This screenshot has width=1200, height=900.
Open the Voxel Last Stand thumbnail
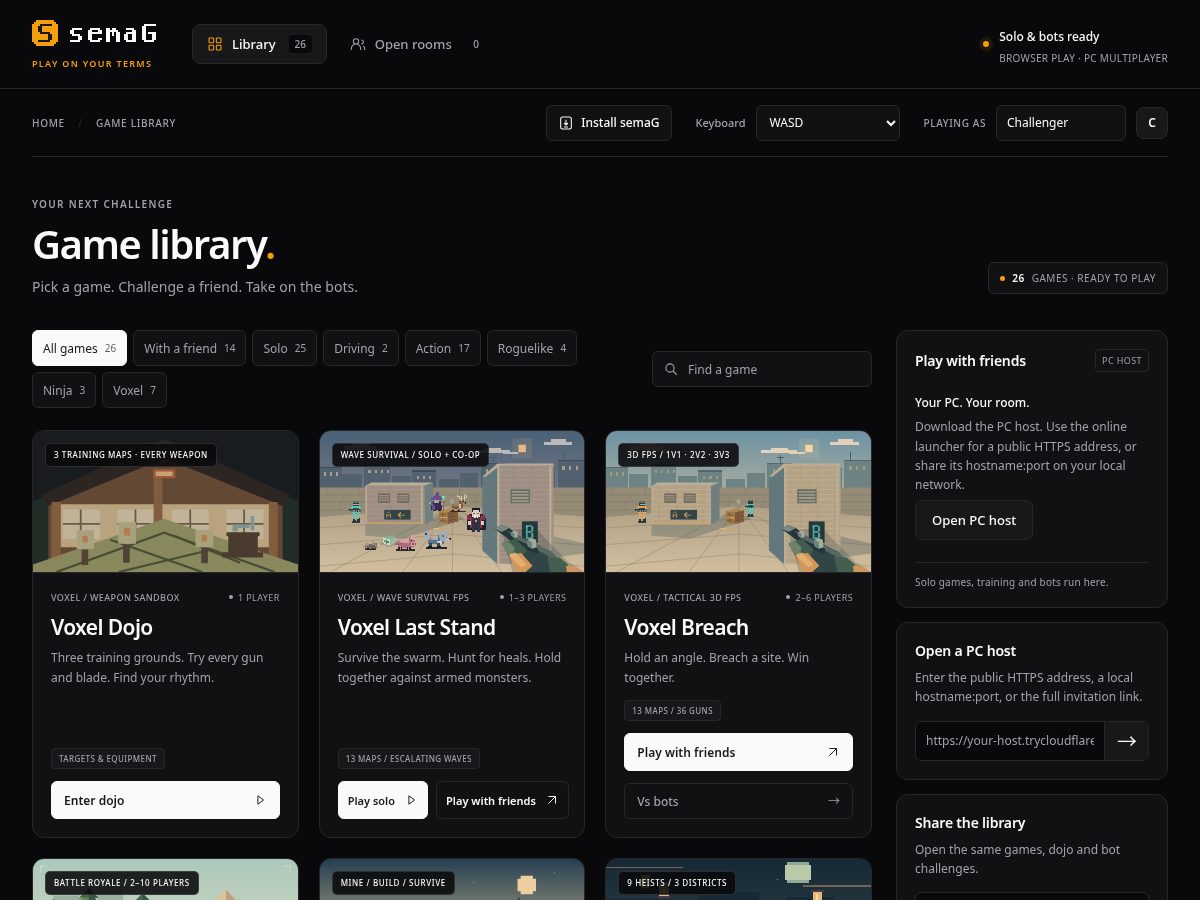[x=452, y=502]
